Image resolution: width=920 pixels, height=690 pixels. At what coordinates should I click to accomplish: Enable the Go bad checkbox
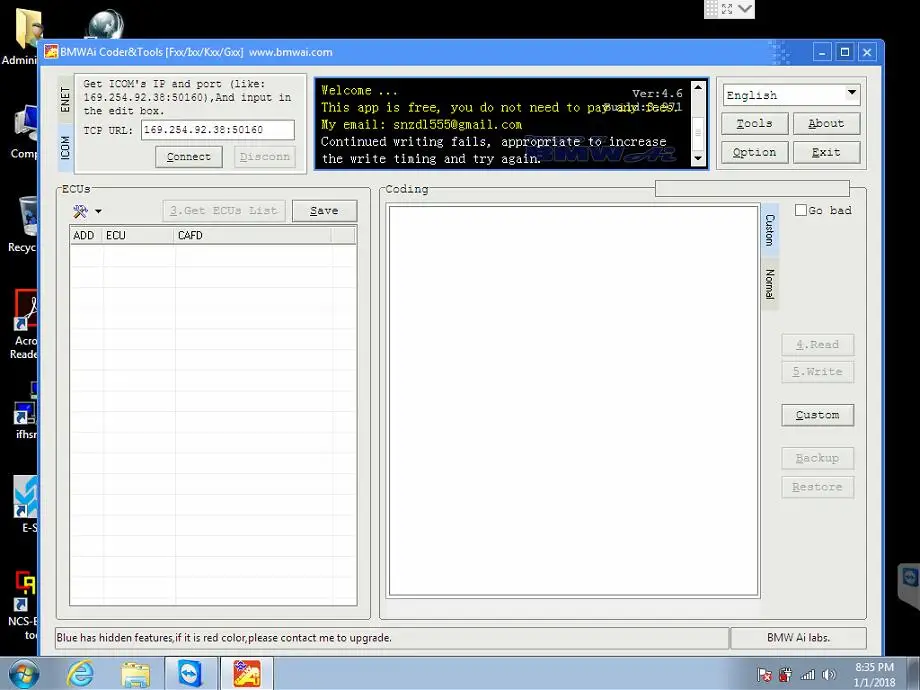pos(800,210)
